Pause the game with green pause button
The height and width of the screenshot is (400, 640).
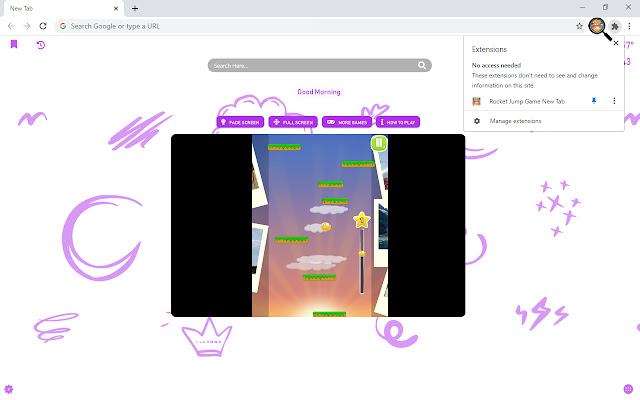pyautogui.click(x=379, y=143)
